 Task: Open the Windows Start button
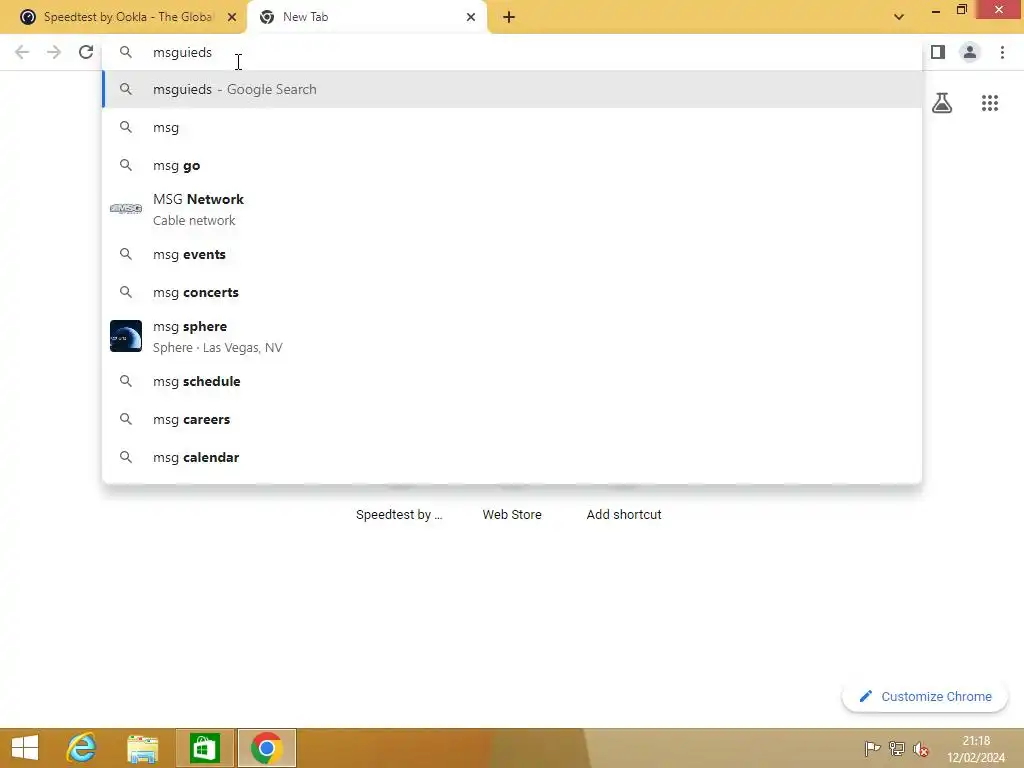25,748
